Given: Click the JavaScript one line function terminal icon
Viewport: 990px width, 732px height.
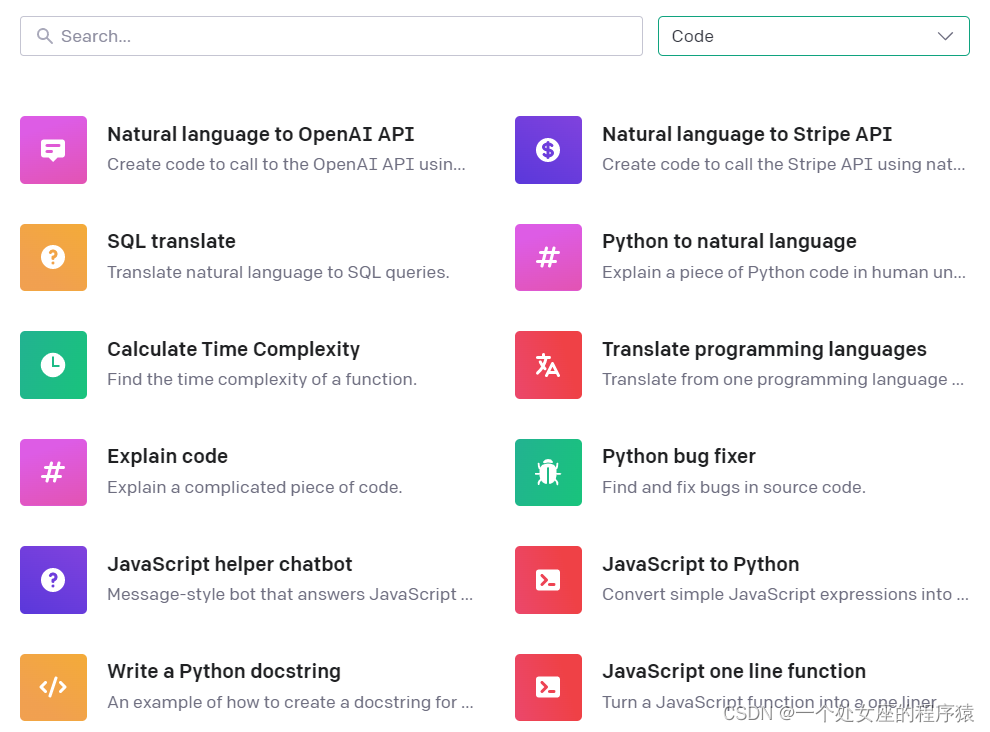Looking at the screenshot, I should 548,687.
